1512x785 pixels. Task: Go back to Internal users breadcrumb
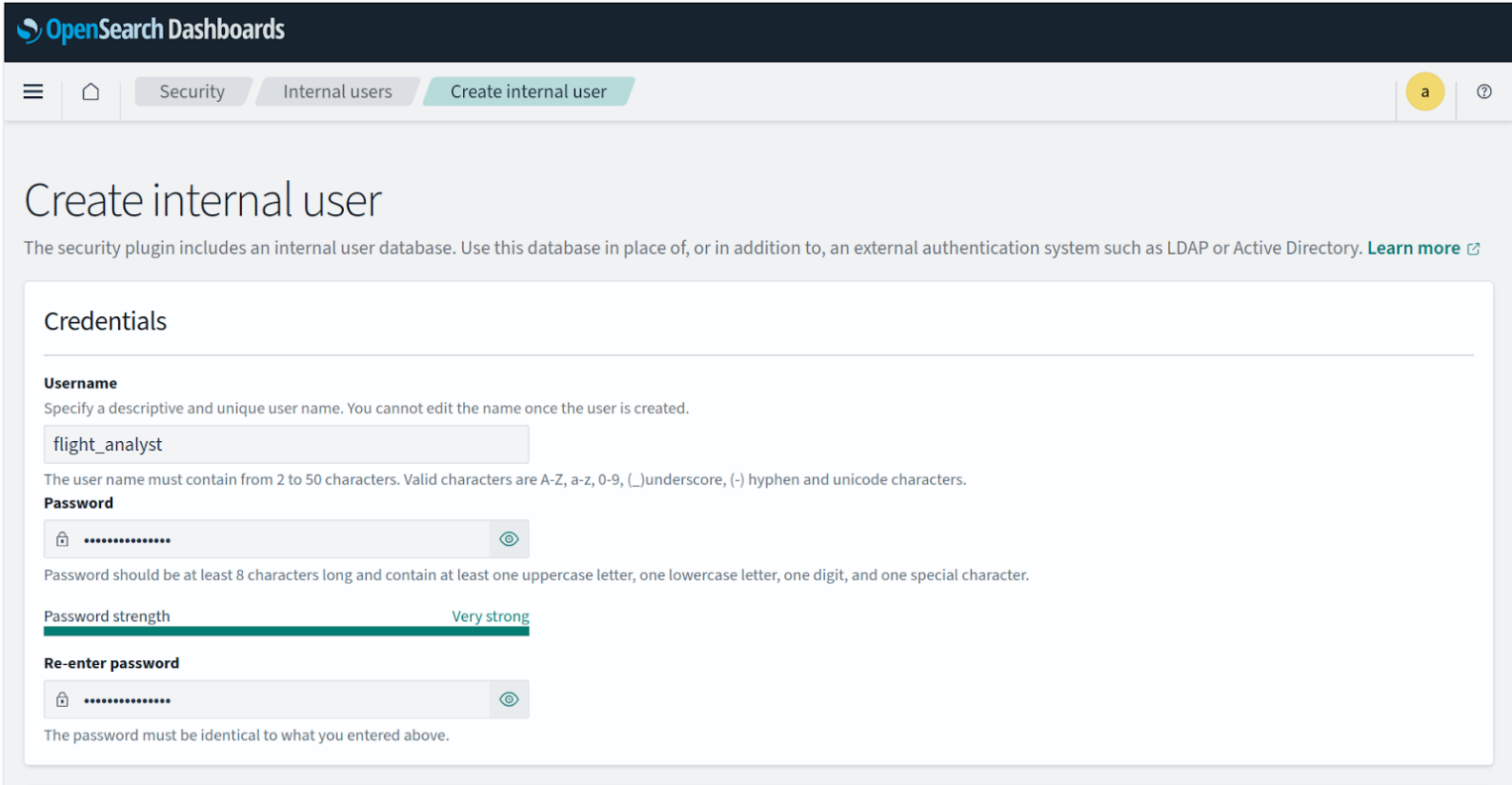pos(337,91)
